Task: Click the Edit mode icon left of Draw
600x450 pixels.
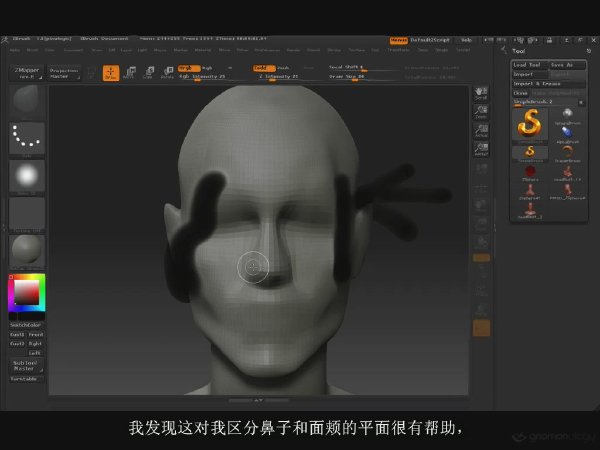Action: click(91, 72)
